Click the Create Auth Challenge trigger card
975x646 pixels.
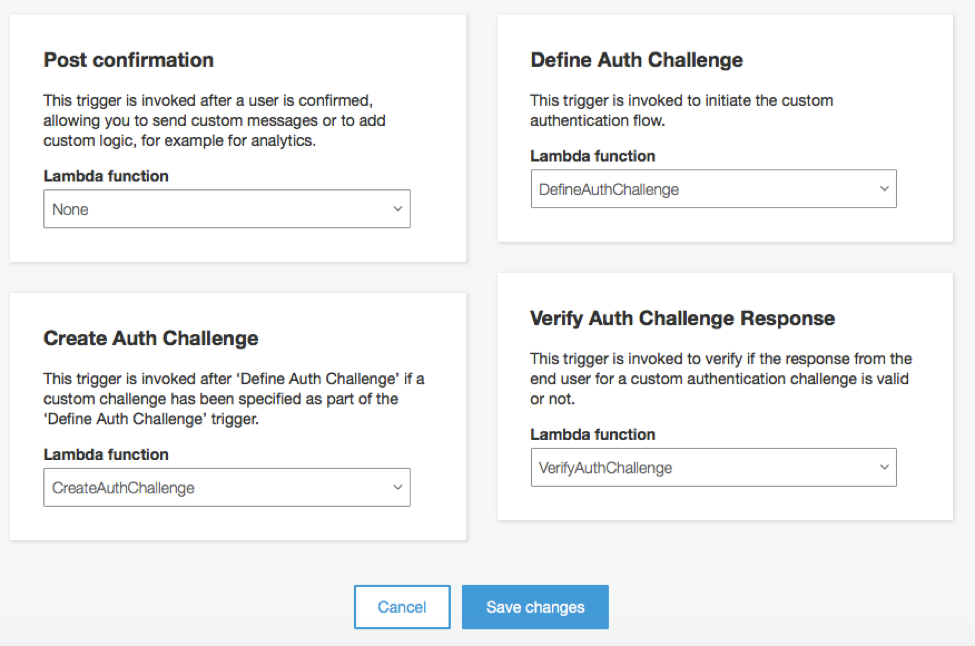click(237, 416)
